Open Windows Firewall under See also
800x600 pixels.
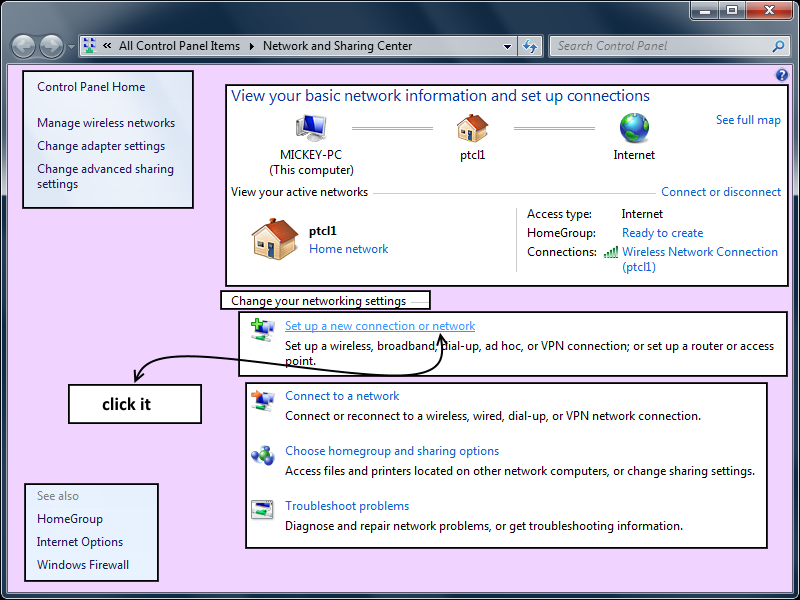point(83,565)
